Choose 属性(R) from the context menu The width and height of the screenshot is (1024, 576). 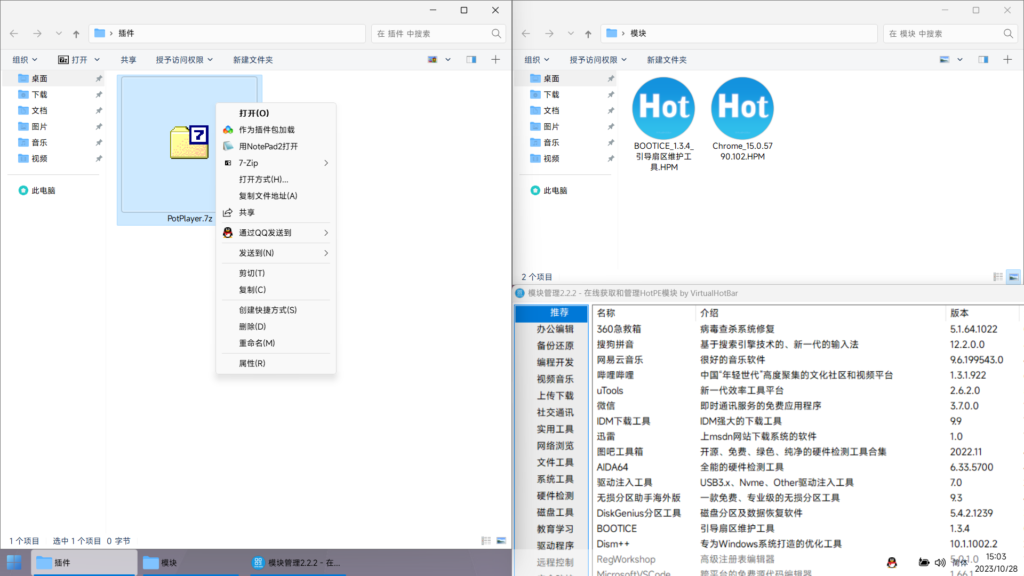click(x=276, y=363)
